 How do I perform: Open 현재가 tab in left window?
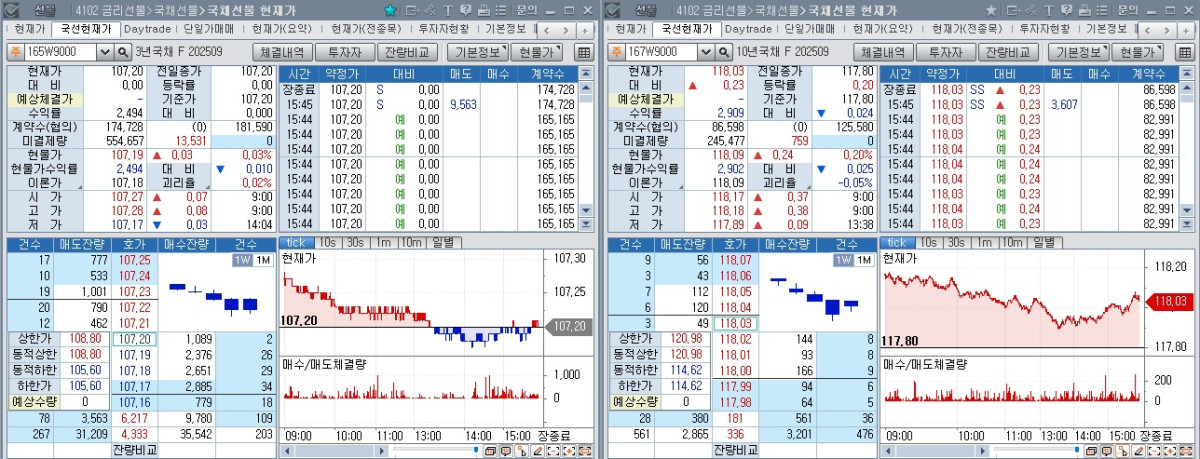point(28,29)
